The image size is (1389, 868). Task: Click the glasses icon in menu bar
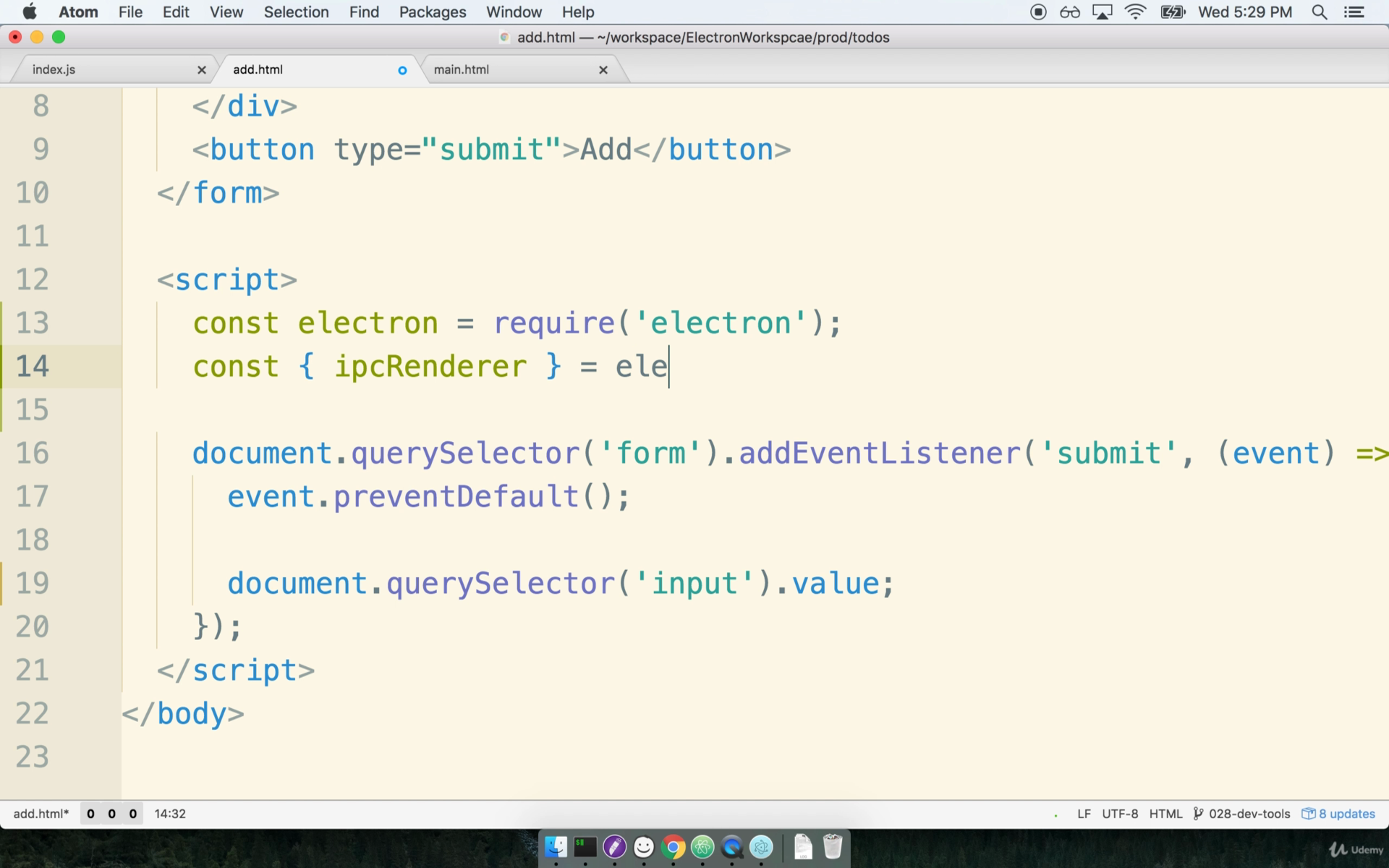click(1069, 12)
